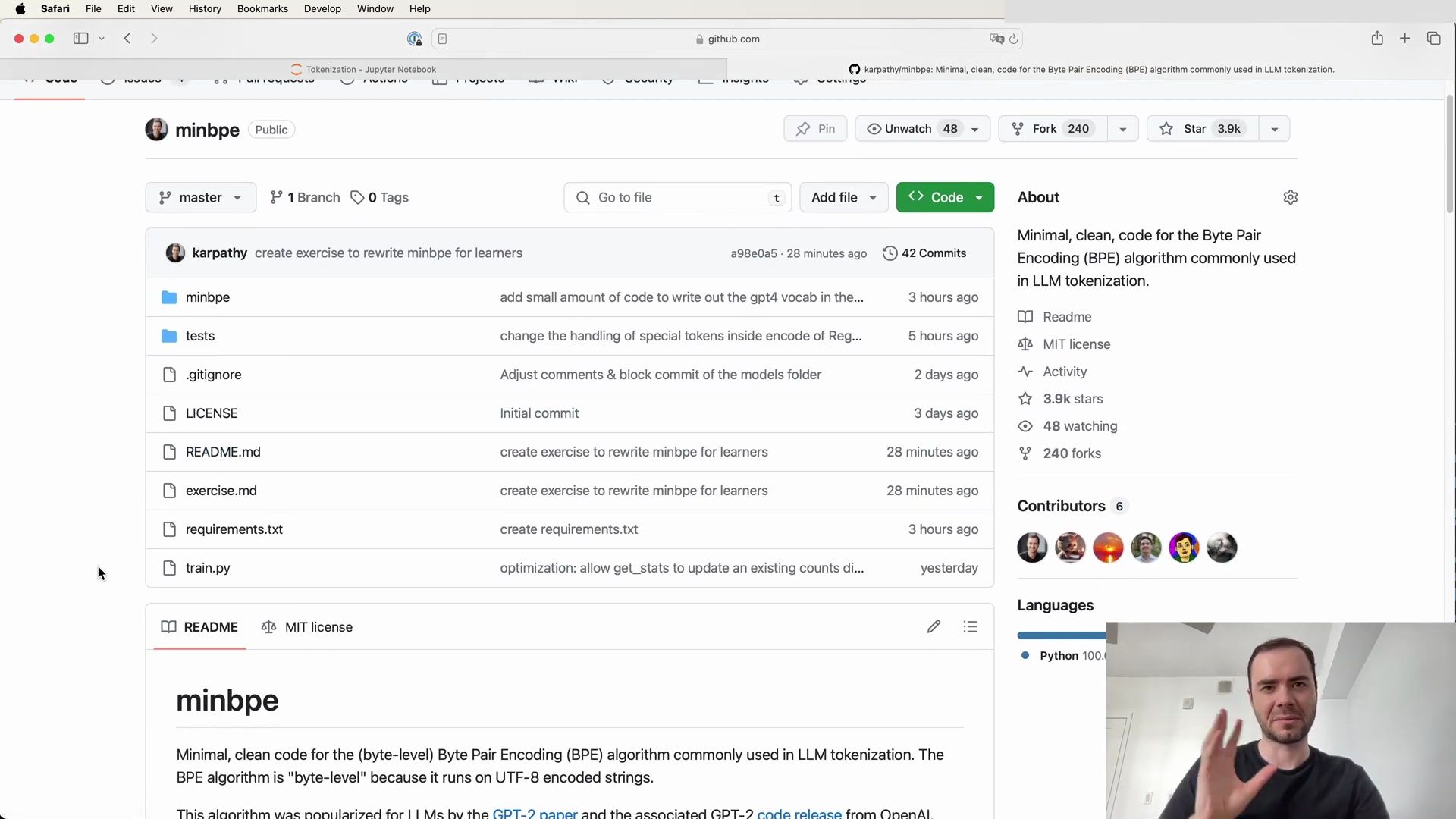Open the Reader view icon in address bar
This screenshot has height=819, width=1456.
[442, 39]
